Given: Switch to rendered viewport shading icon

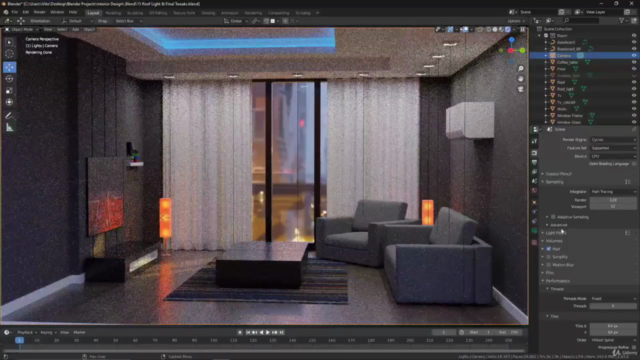Looking at the screenshot, I should click(x=508, y=29).
